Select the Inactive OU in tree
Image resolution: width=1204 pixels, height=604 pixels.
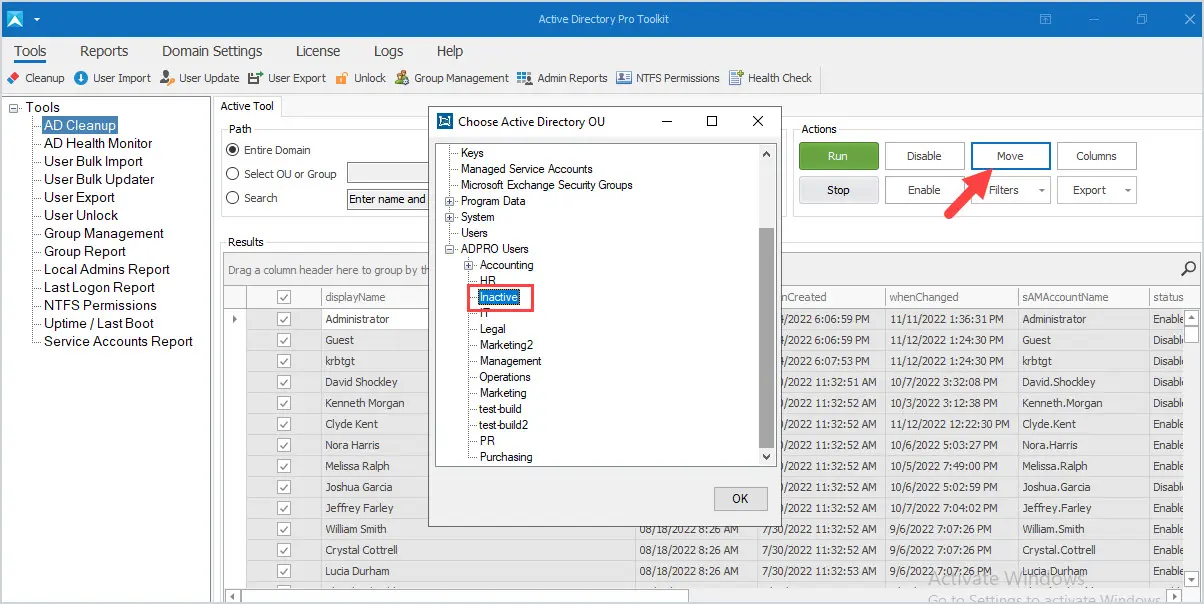[498, 297]
